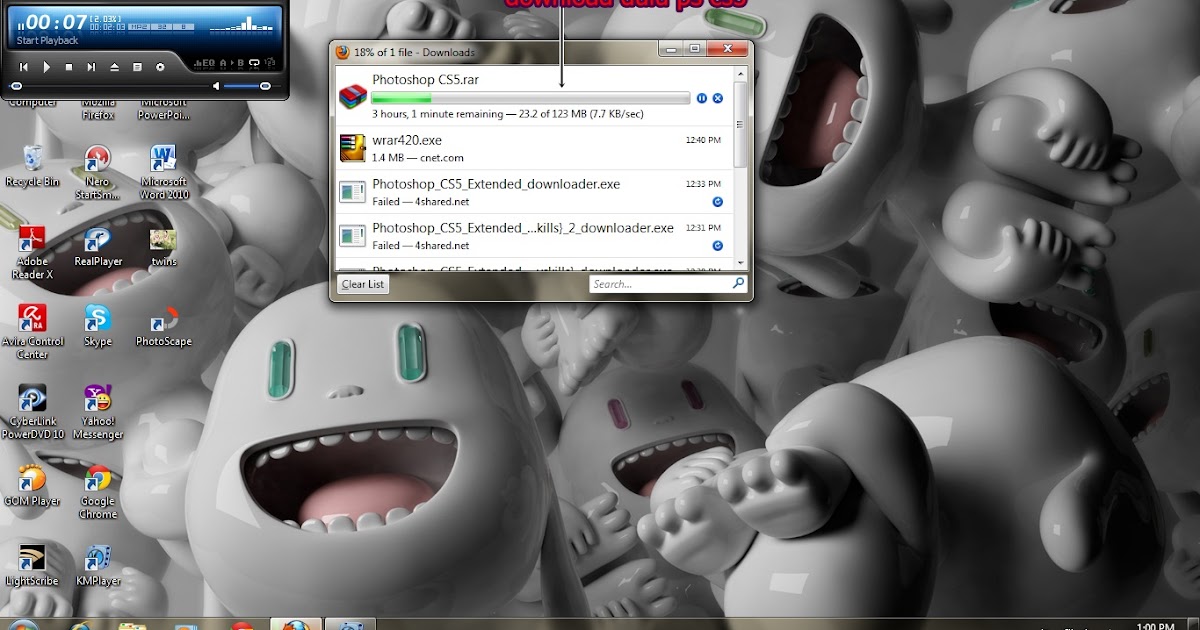This screenshot has height=630, width=1200.
Task: Click the wrar420.exe installer icon
Action: [352, 147]
